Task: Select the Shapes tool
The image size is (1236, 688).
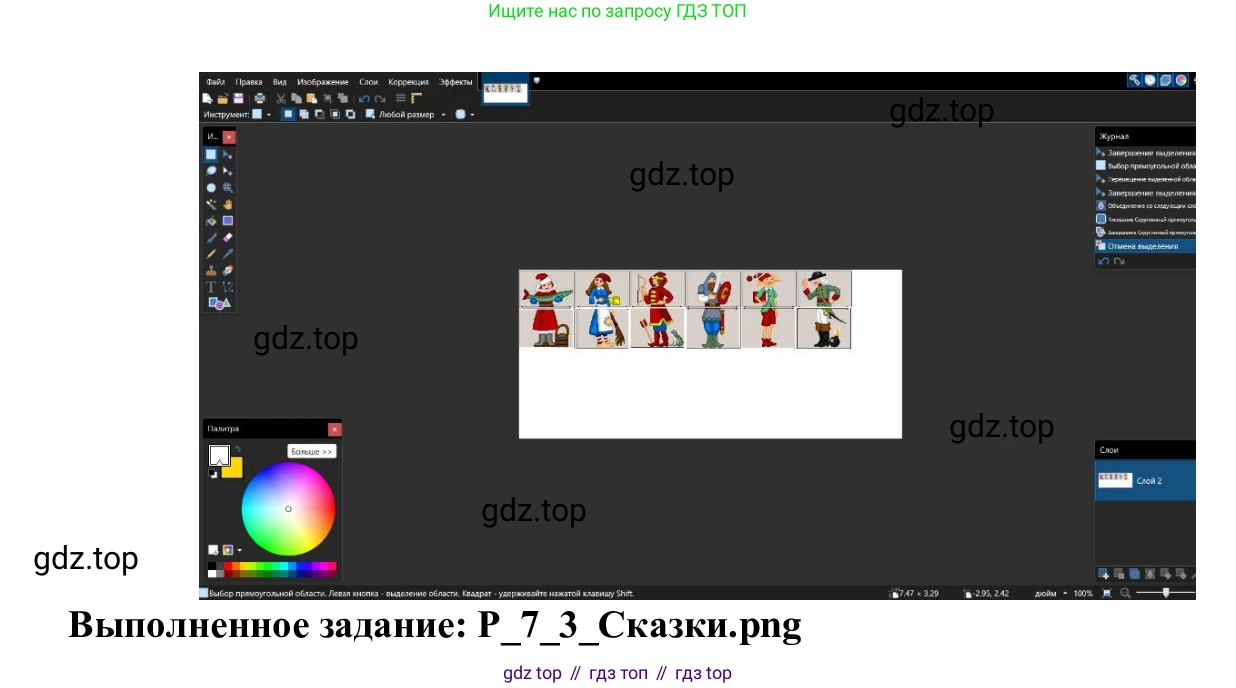Action: [219, 303]
